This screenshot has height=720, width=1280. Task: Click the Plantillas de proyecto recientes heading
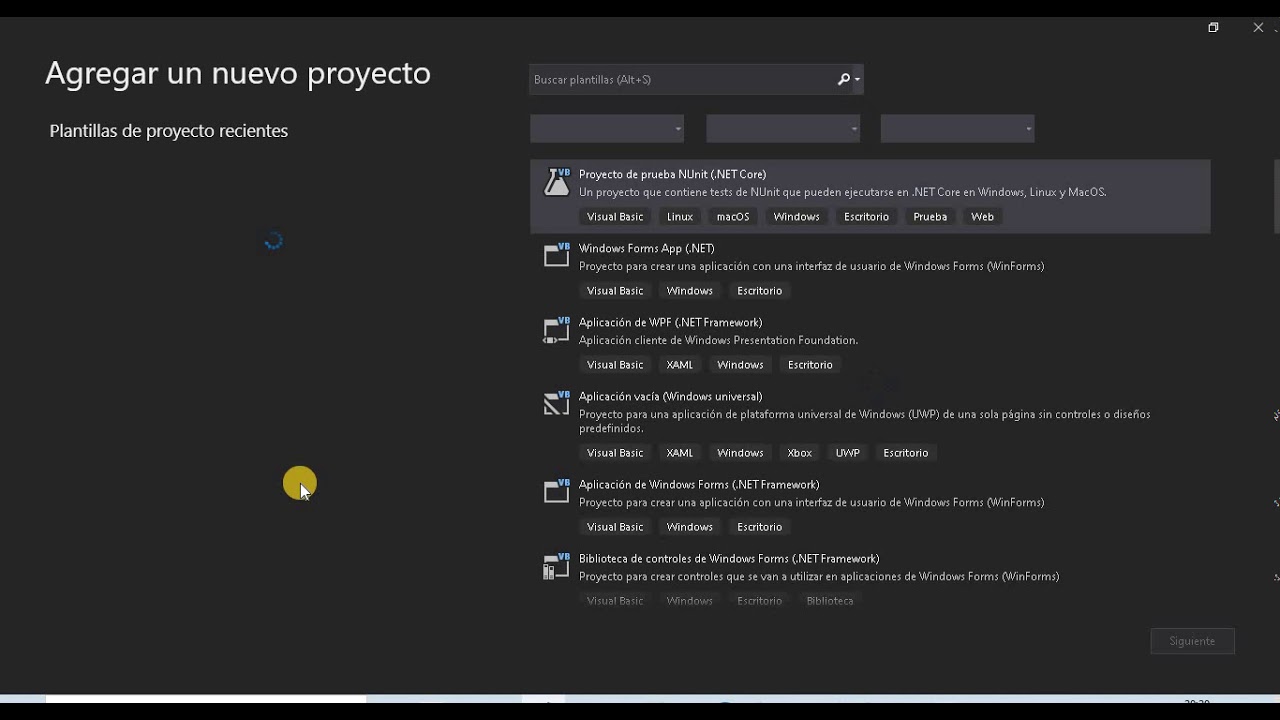click(x=169, y=131)
